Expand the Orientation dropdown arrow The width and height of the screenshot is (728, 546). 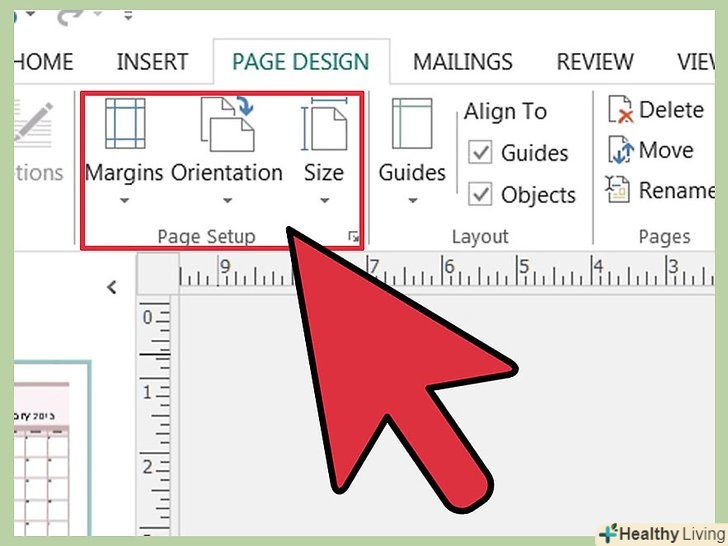click(x=227, y=201)
